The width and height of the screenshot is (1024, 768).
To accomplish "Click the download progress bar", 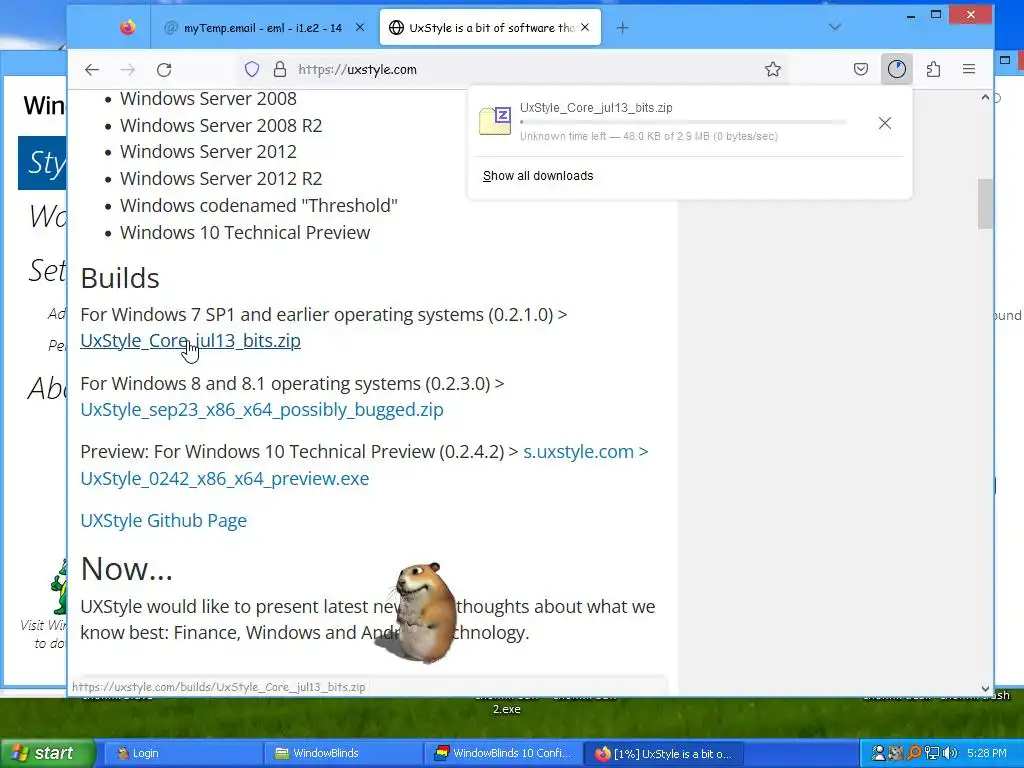I will pos(683,122).
